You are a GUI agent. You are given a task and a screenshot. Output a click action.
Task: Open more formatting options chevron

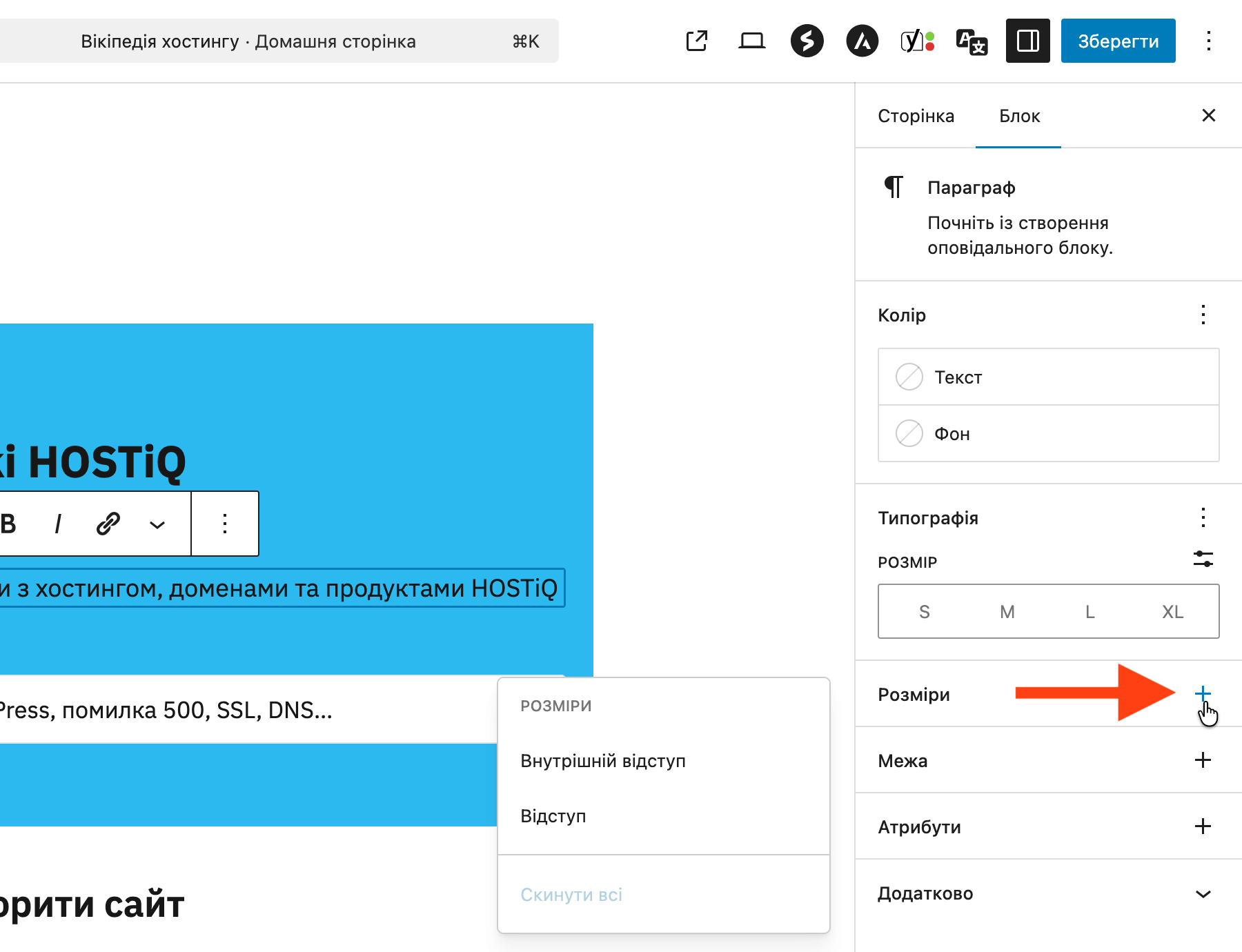157,525
